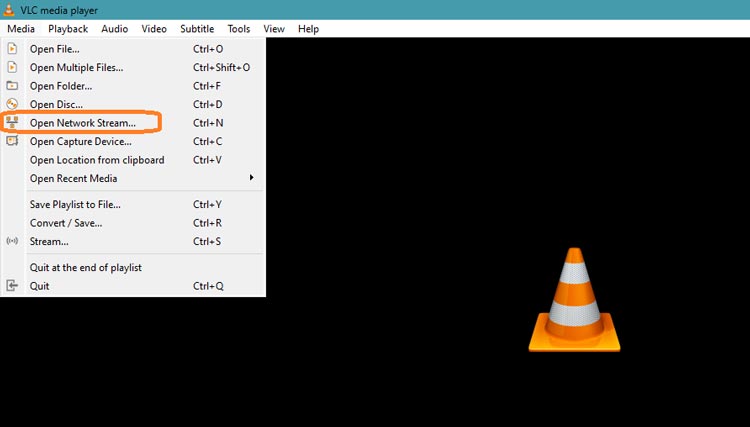The height and width of the screenshot is (427, 750).
Task: Click the large VLC cone logo
Action: click(574, 300)
